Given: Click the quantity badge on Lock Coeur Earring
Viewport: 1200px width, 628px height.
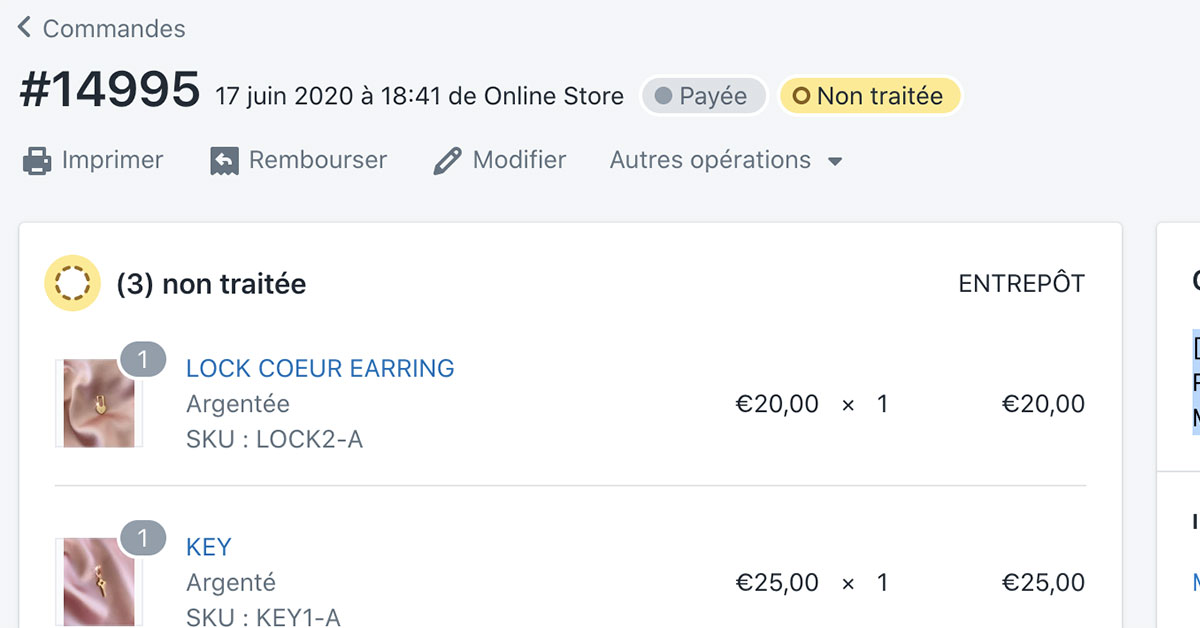Looking at the screenshot, I should 142,360.
